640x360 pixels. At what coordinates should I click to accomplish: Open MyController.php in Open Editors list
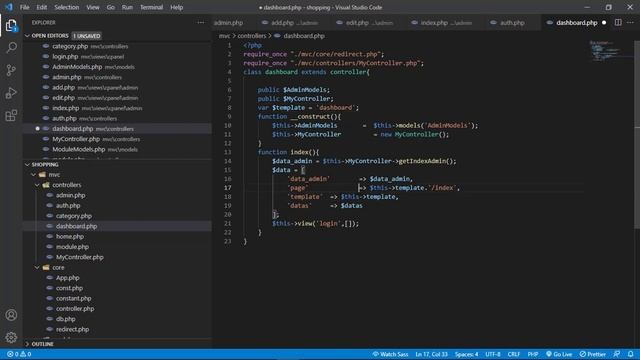(x=118, y=139)
